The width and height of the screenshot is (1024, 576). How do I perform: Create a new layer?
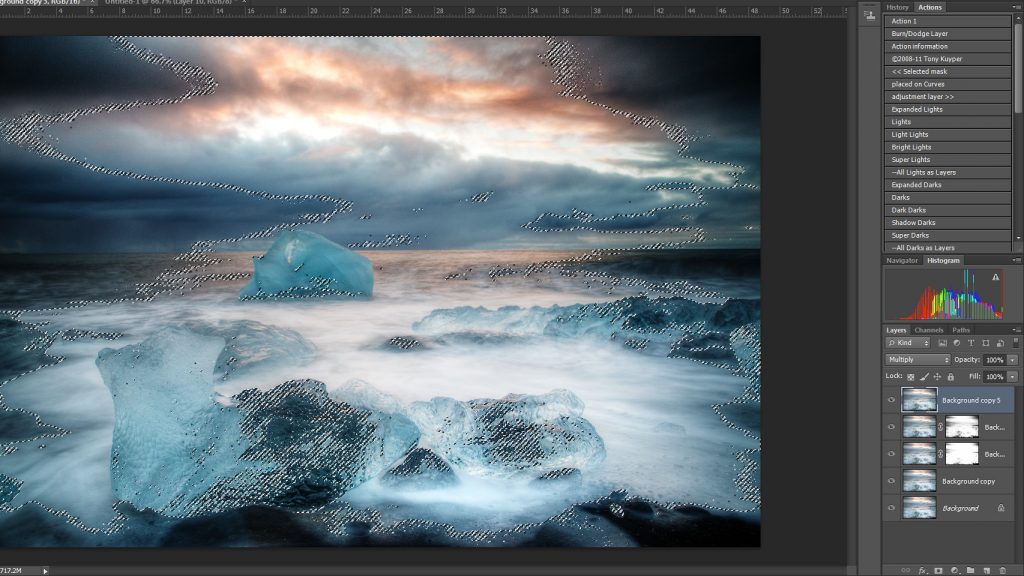[986, 570]
